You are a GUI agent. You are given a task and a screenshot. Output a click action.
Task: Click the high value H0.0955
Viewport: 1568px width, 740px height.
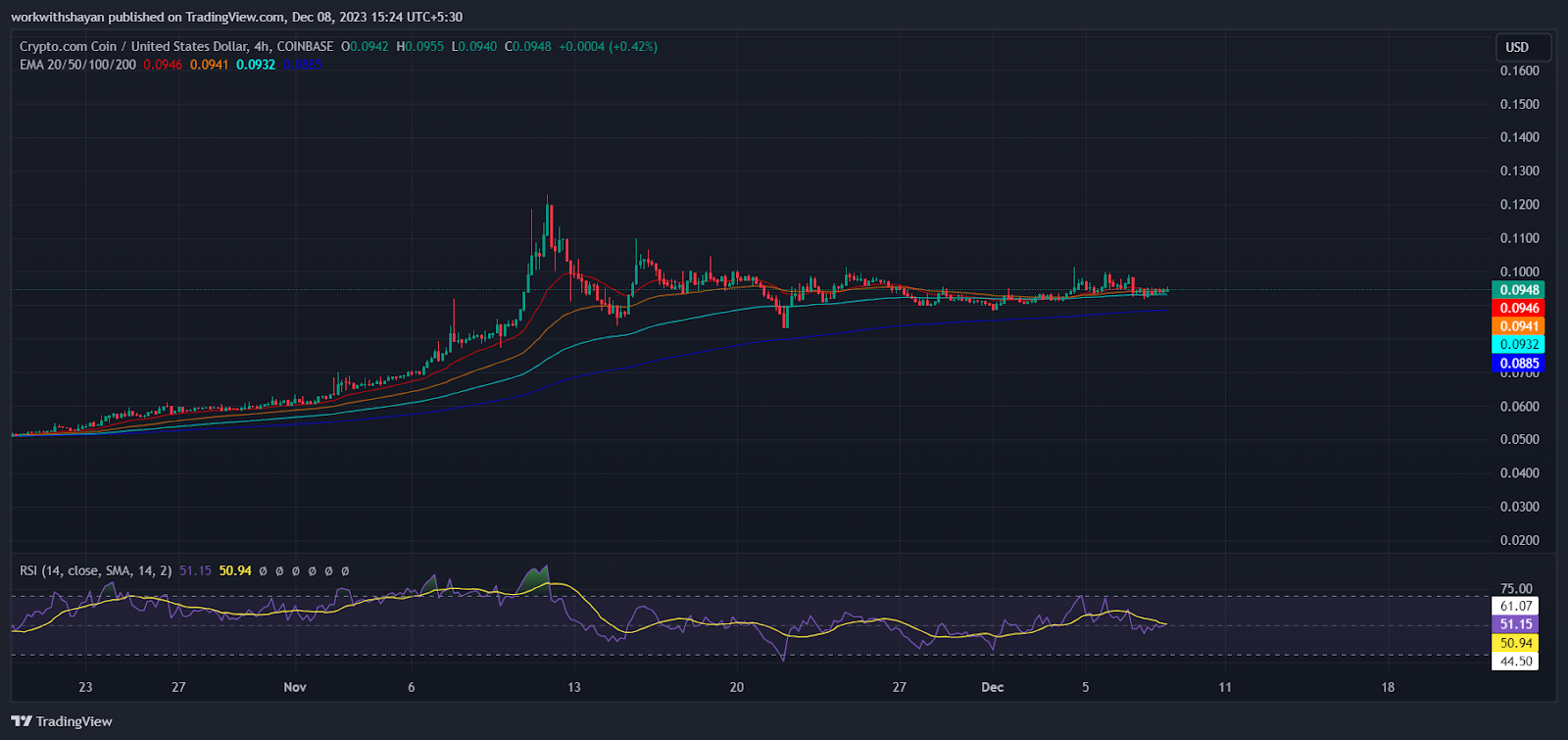coord(419,46)
